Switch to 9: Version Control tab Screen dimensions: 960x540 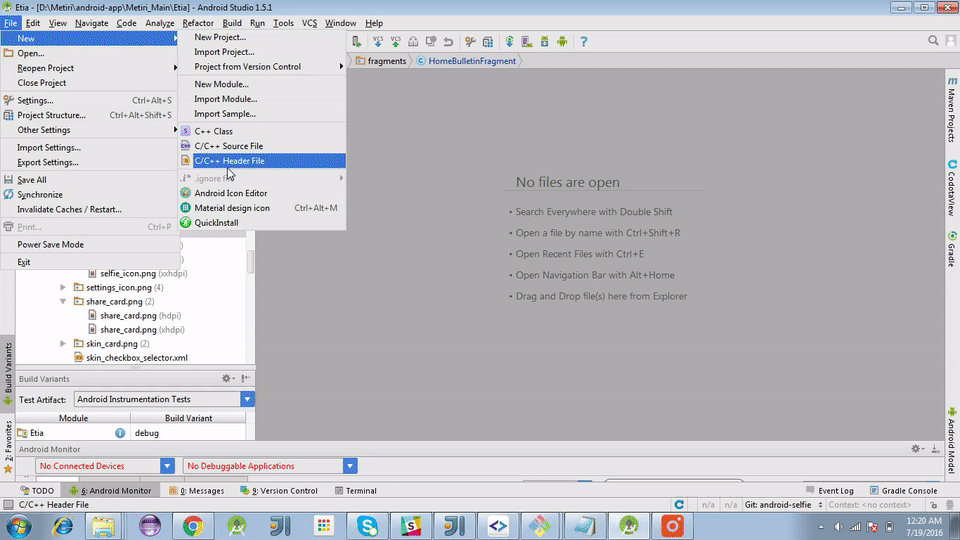click(x=279, y=490)
